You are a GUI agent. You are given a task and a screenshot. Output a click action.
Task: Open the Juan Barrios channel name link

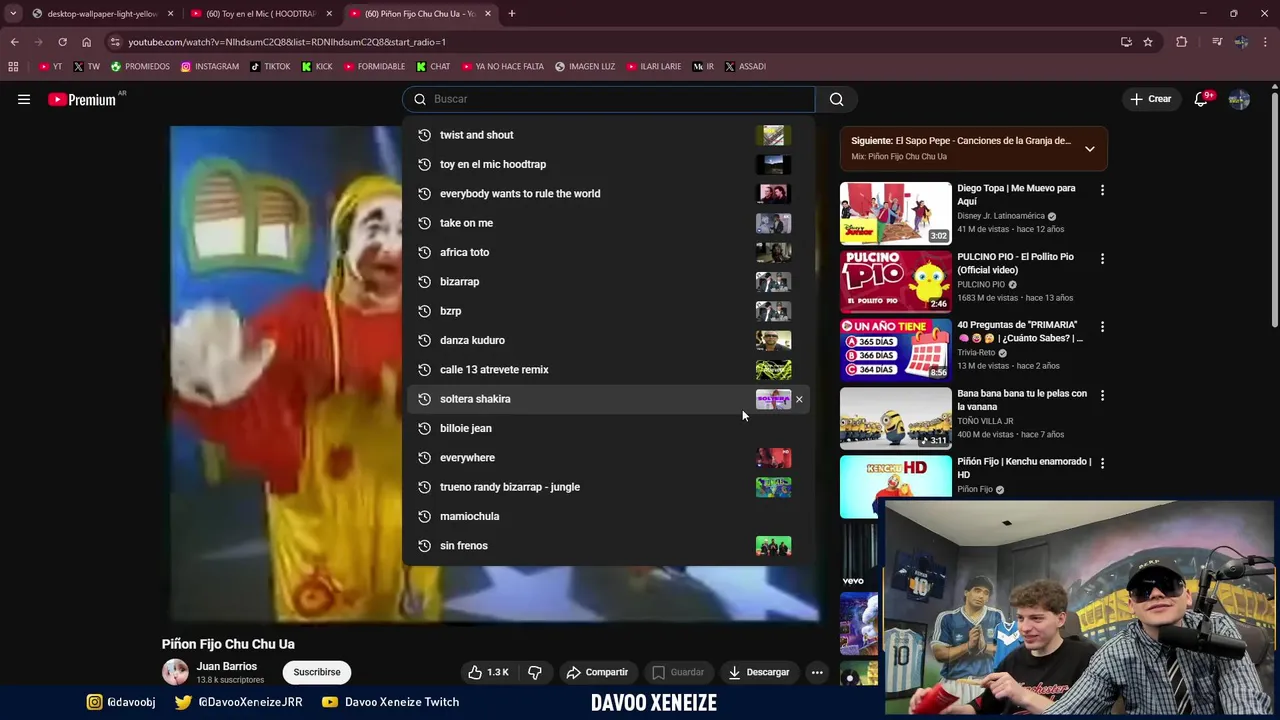coord(226,666)
